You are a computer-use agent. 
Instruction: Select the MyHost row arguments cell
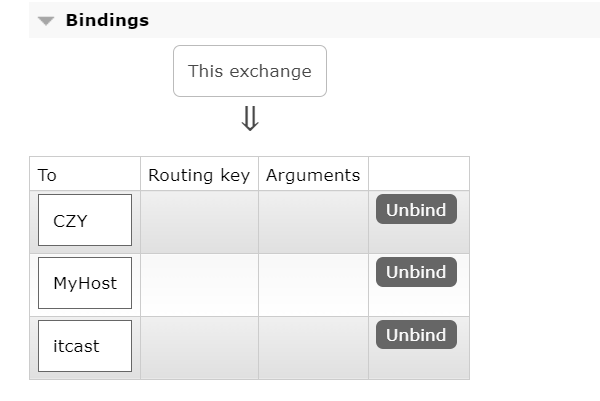pyautogui.click(x=313, y=284)
